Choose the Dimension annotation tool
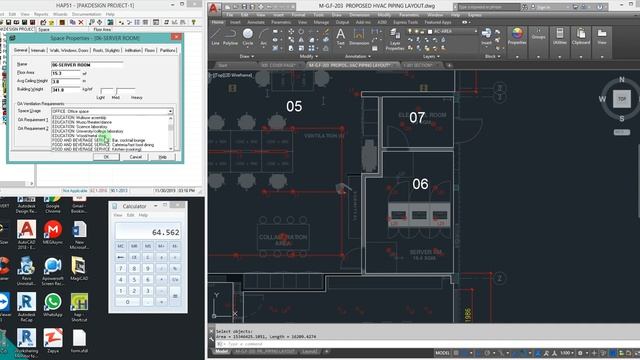Viewport: 640px width, 360px height. pos(359,36)
